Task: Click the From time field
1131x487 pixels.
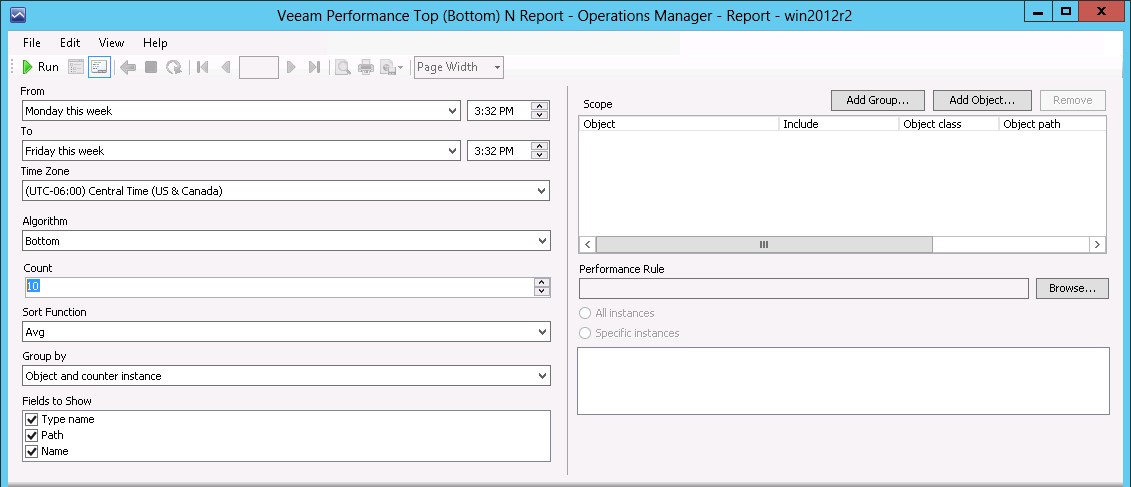Action: click(499, 111)
